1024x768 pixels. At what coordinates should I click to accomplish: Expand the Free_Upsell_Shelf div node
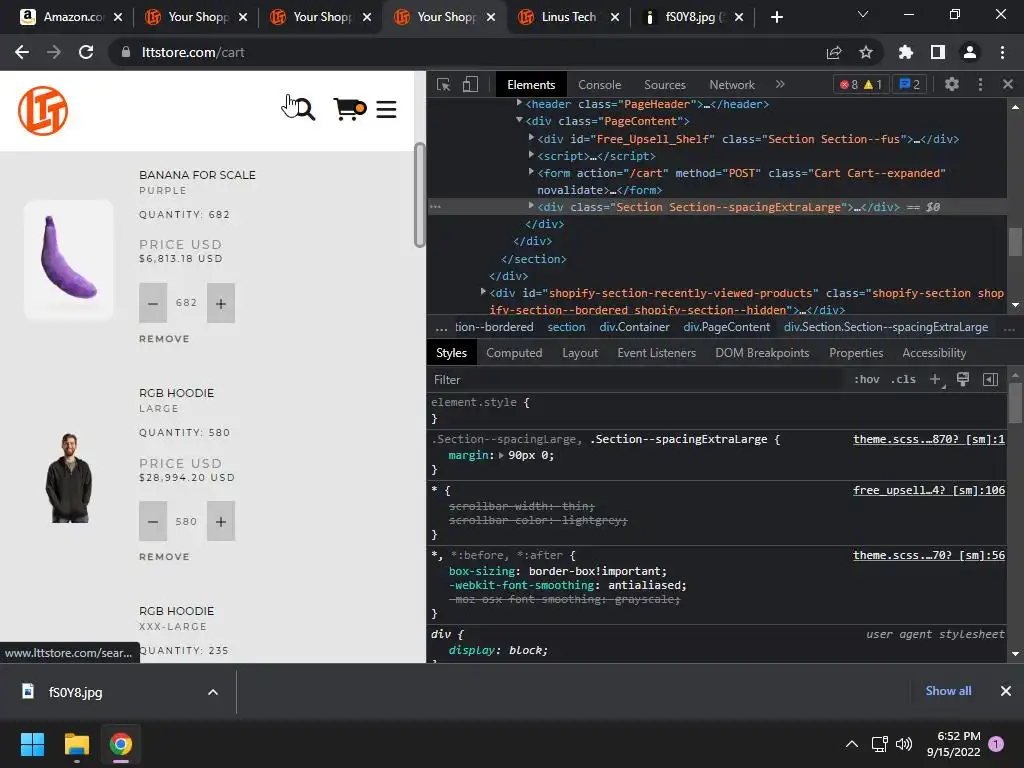[531, 138]
